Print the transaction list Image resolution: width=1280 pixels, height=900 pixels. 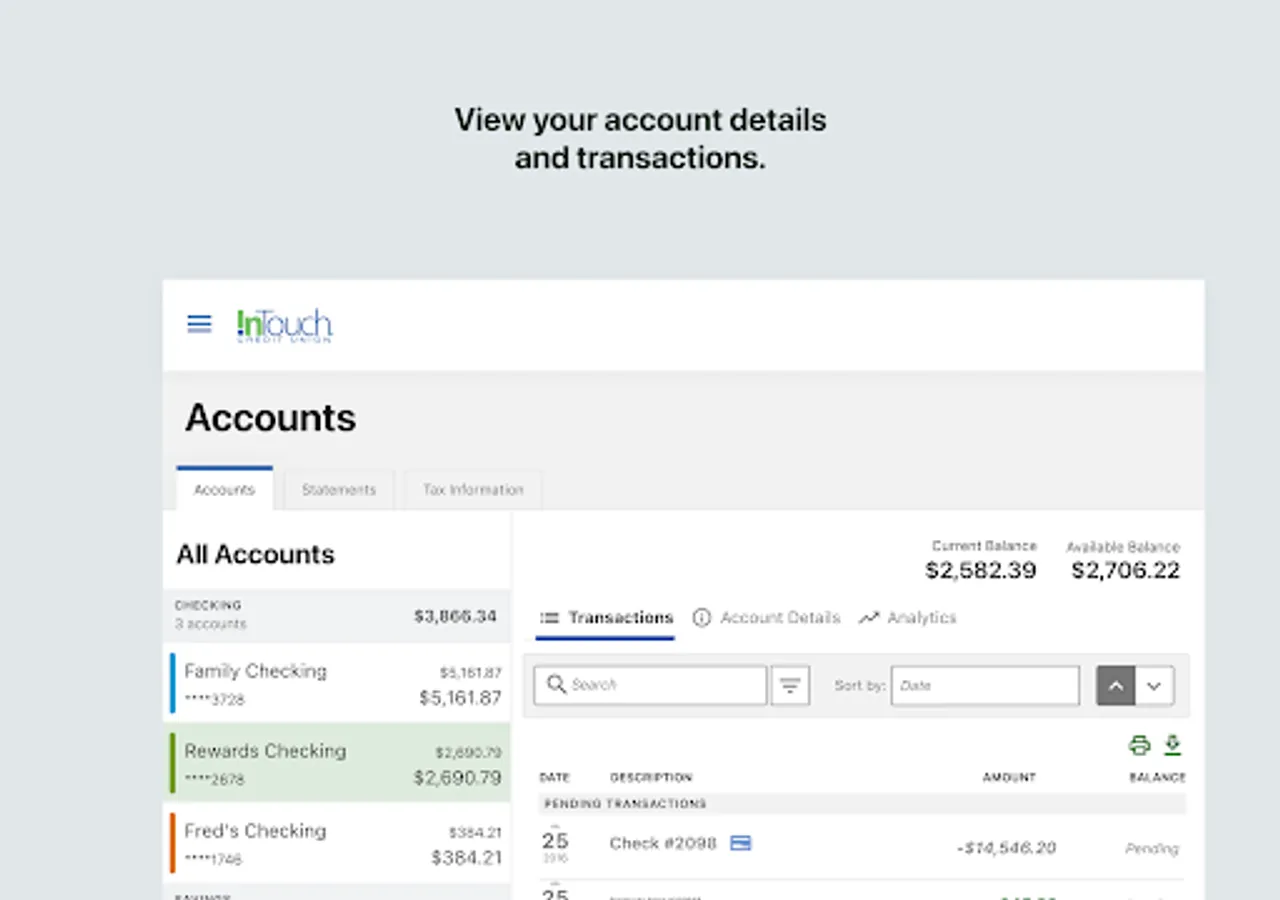tap(1139, 745)
